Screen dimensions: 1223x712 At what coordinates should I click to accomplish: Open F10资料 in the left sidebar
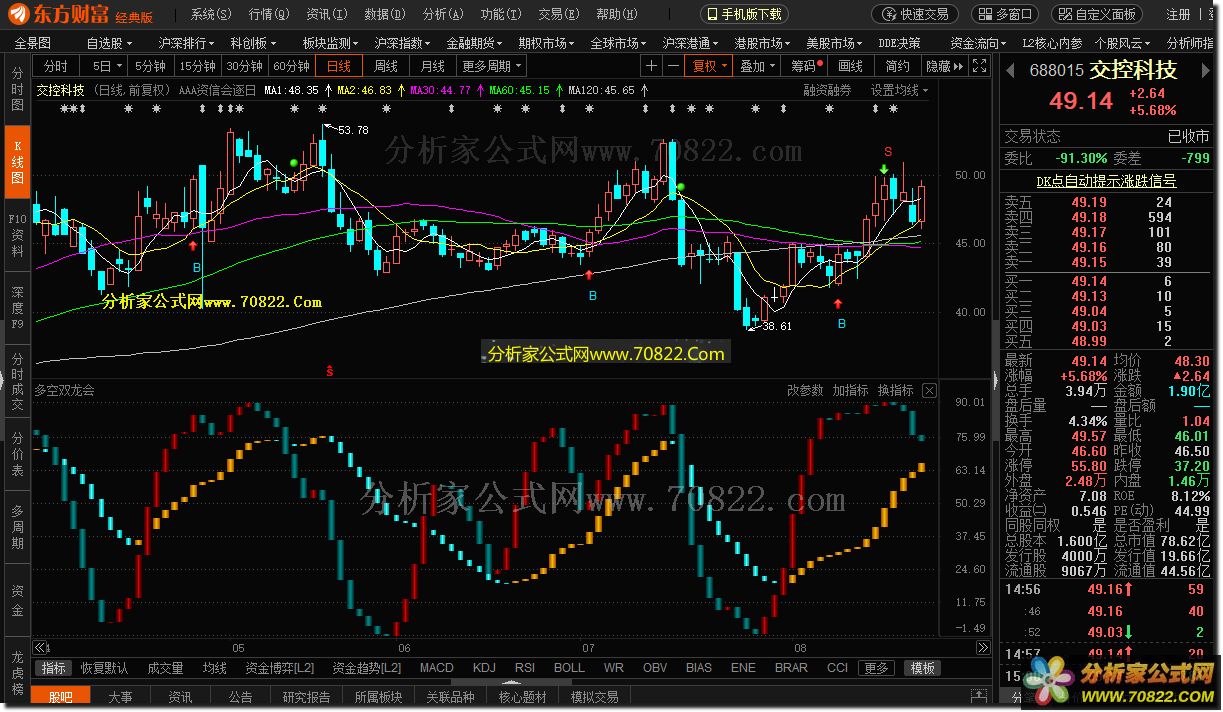point(17,235)
